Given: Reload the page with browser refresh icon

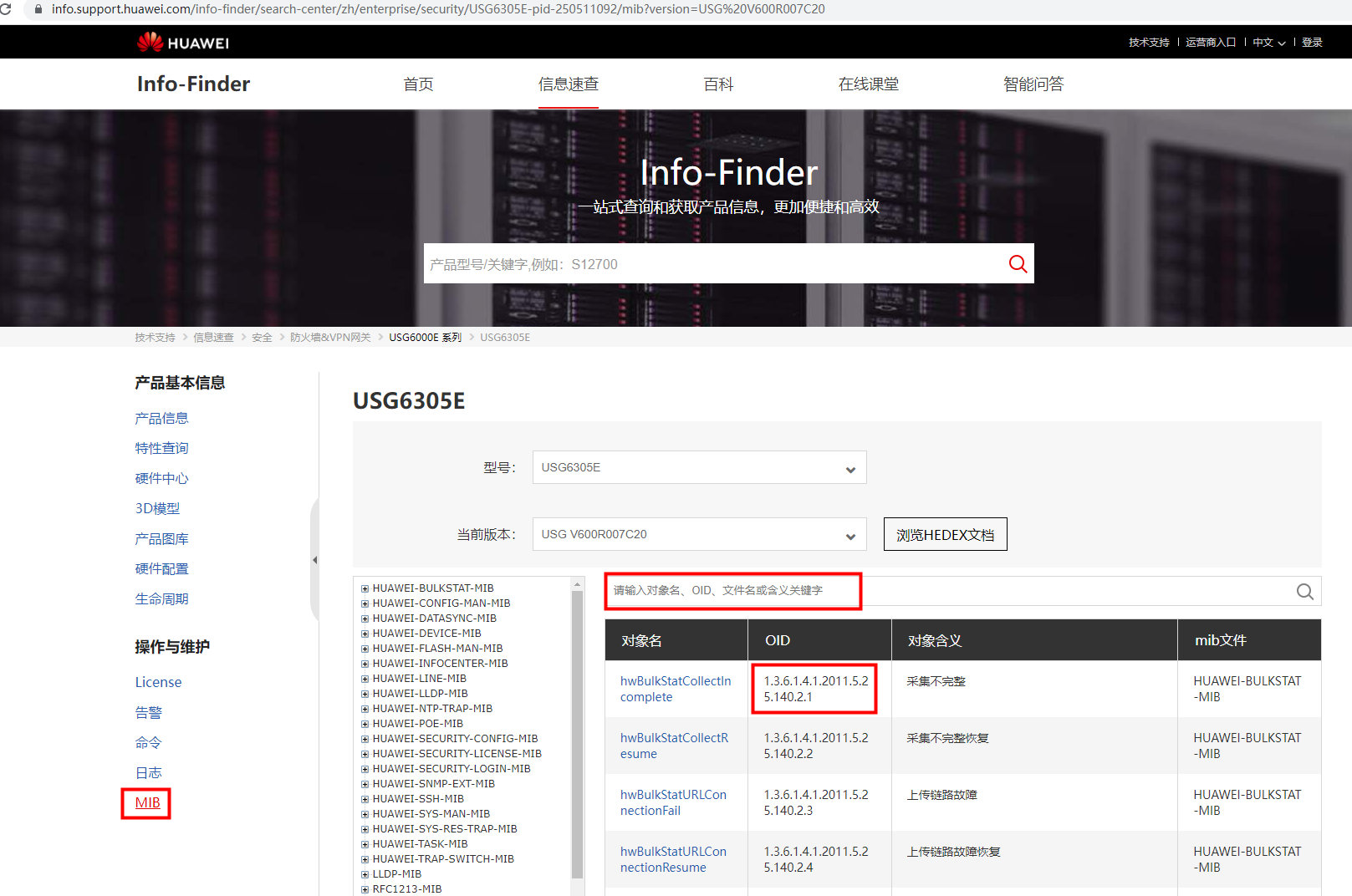Looking at the screenshot, I should click(x=6, y=9).
